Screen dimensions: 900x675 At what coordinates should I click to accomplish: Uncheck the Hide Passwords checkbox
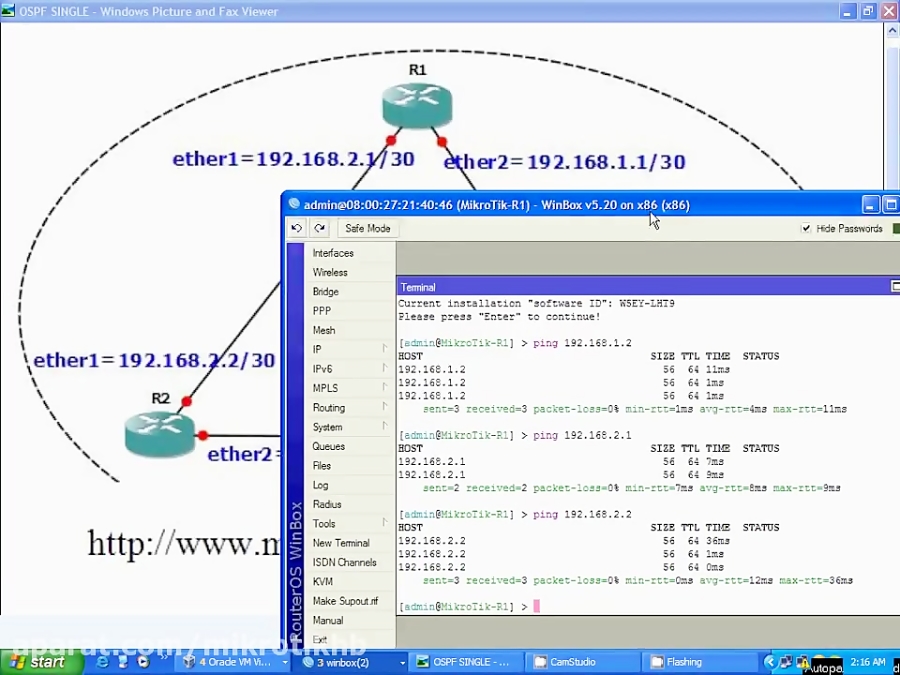tap(806, 228)
